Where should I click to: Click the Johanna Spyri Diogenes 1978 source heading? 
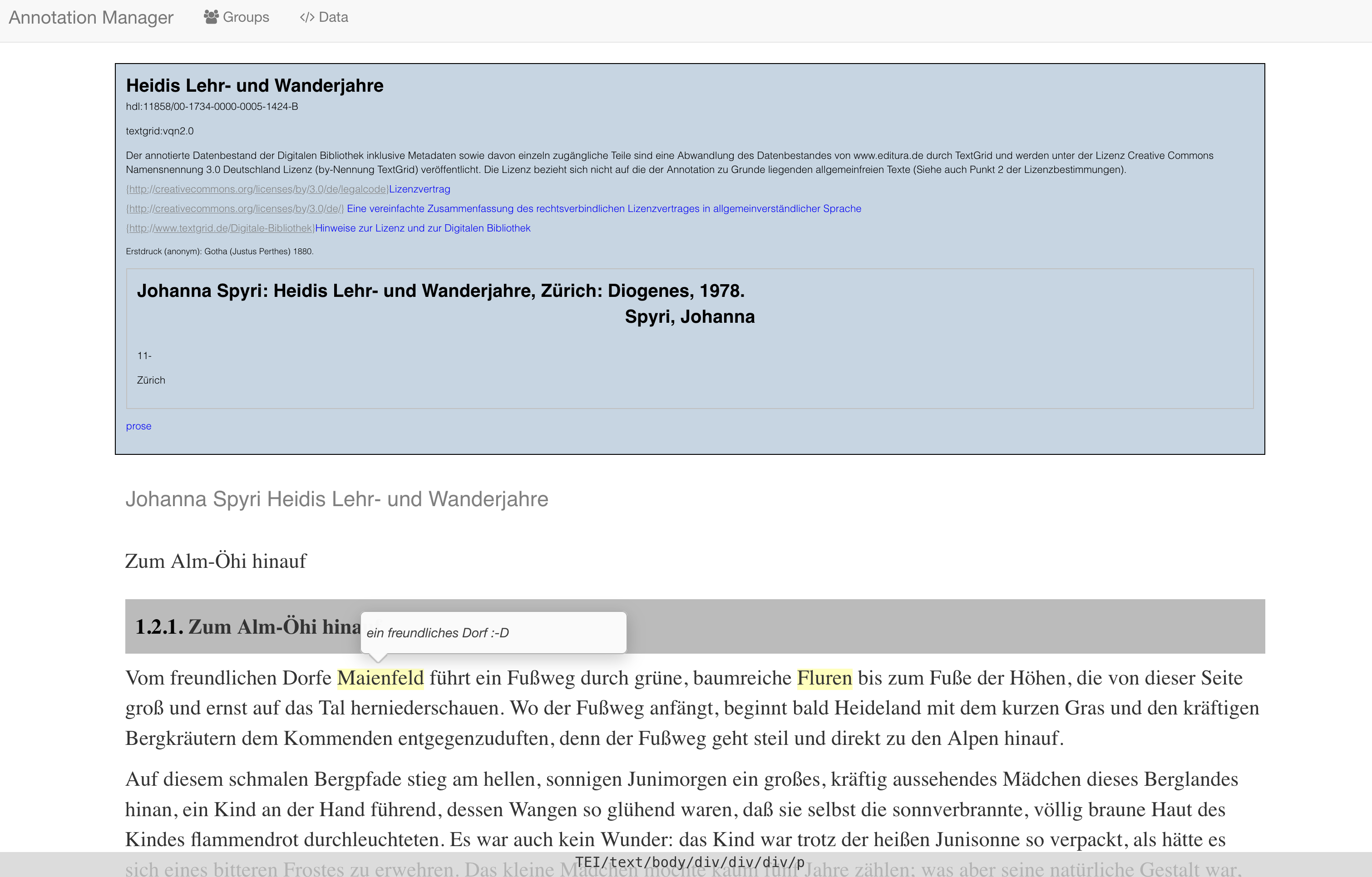[440, 291]
